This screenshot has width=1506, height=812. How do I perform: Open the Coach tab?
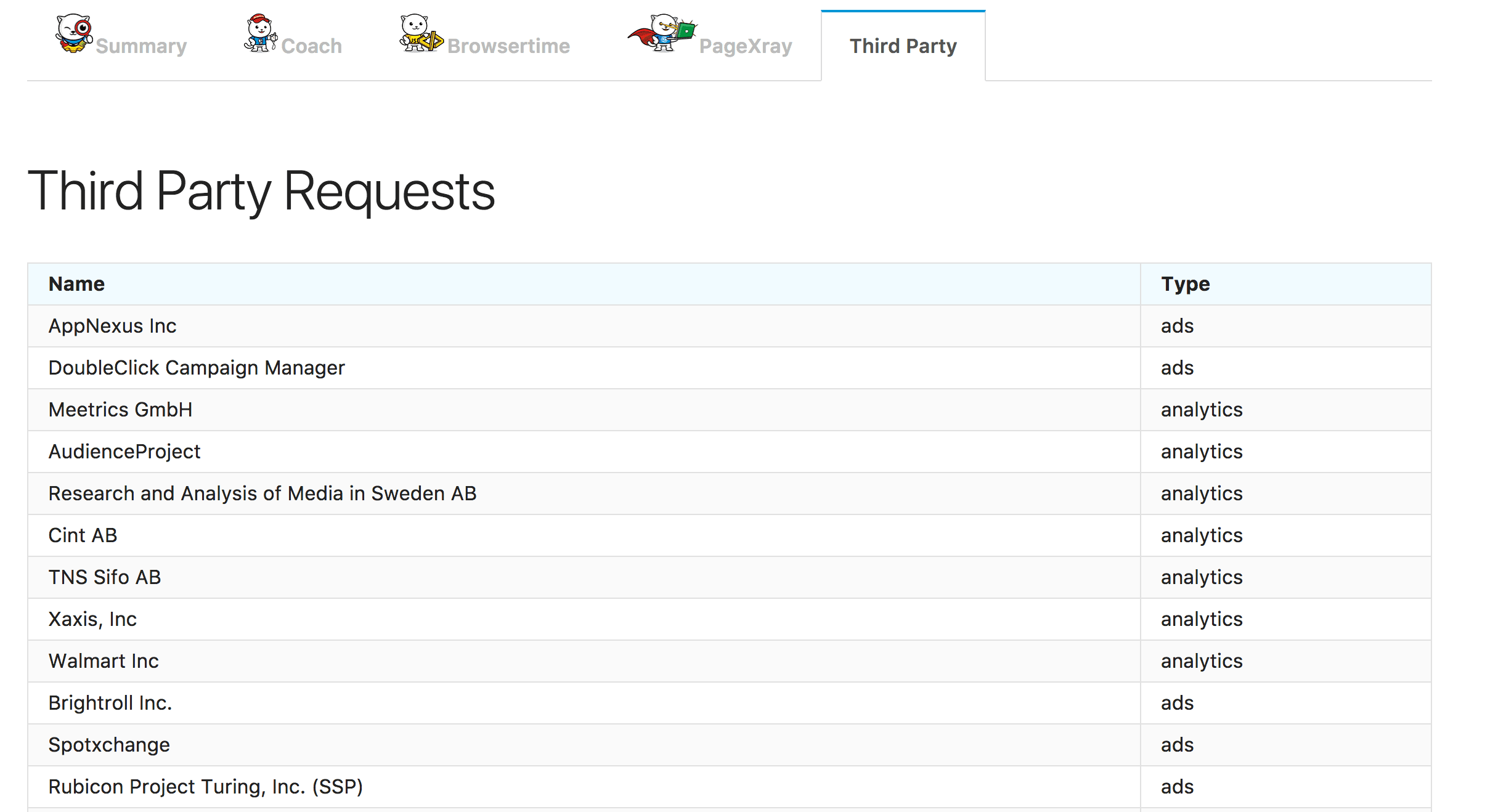point(311,46)
